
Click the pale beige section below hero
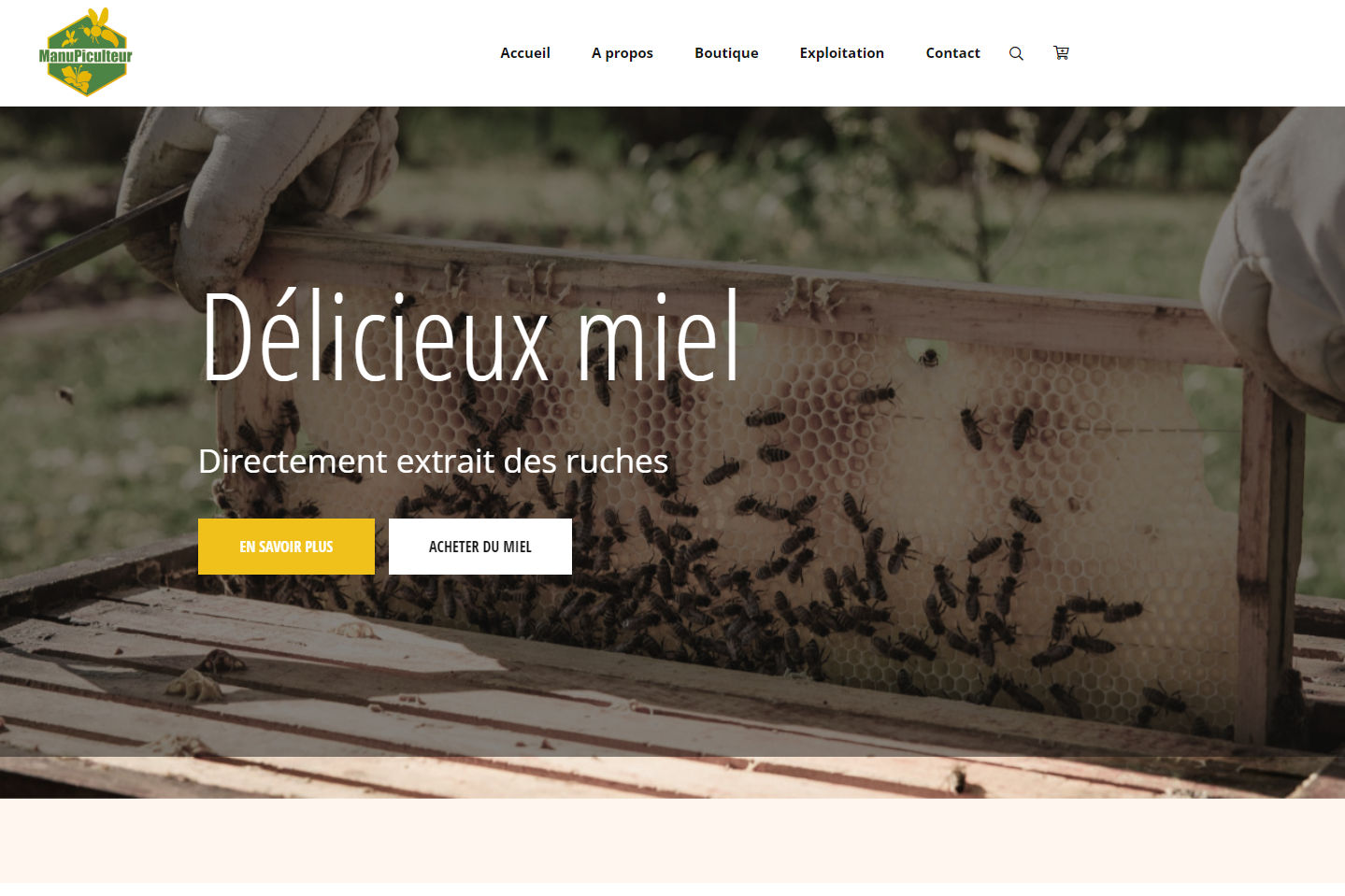tap(672, 840)
